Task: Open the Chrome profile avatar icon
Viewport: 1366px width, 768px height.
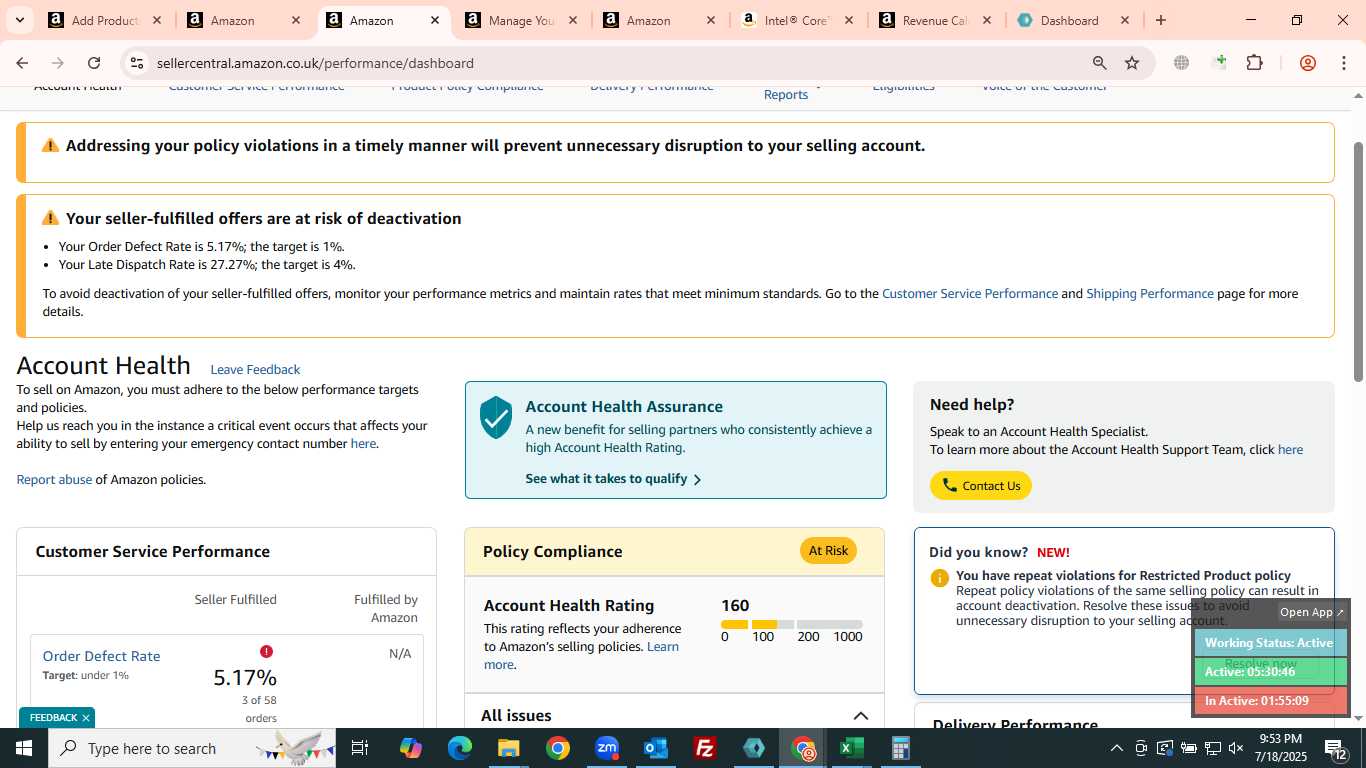Action: [x=1308, y=63]
